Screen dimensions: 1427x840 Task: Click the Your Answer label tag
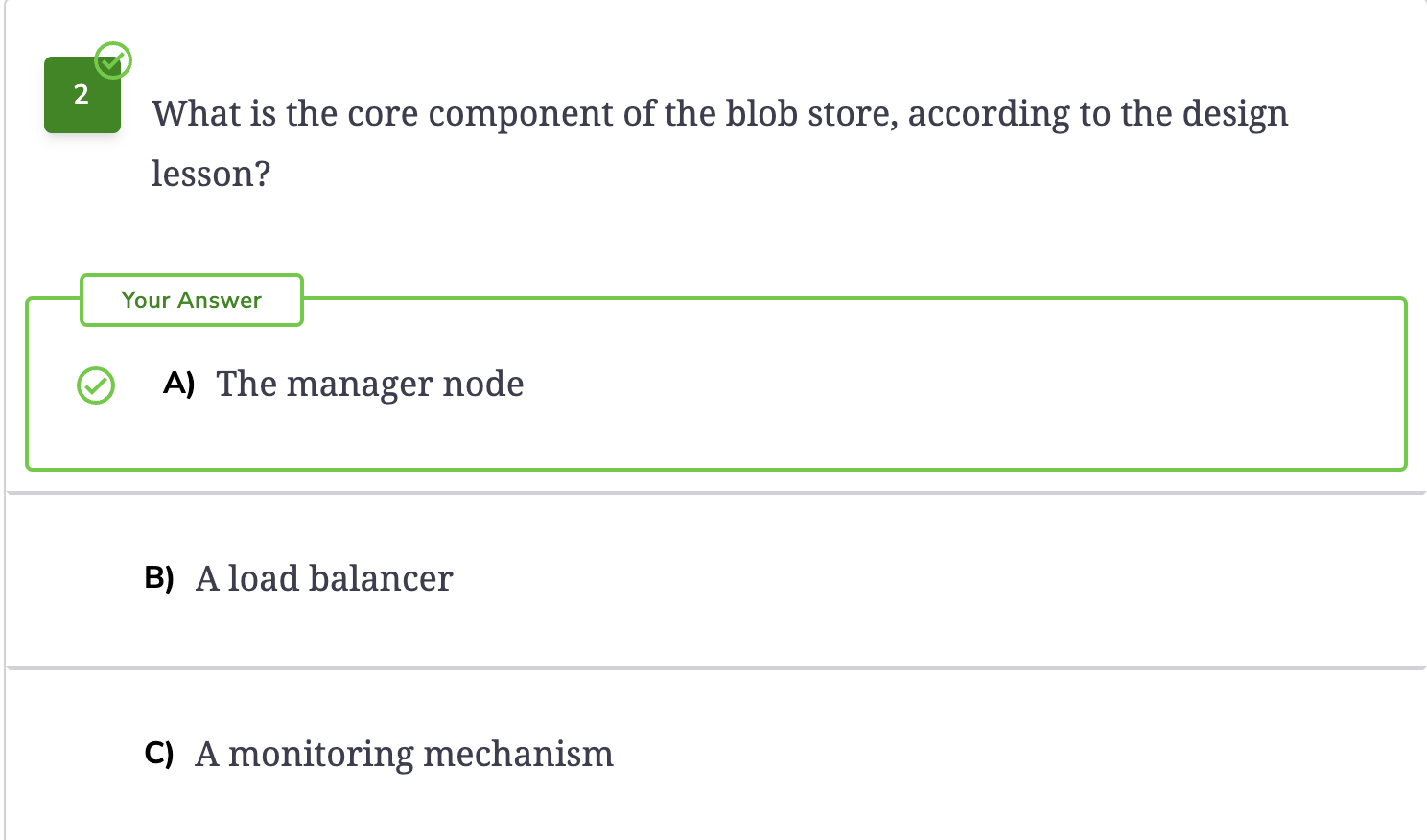pos(192,300)
